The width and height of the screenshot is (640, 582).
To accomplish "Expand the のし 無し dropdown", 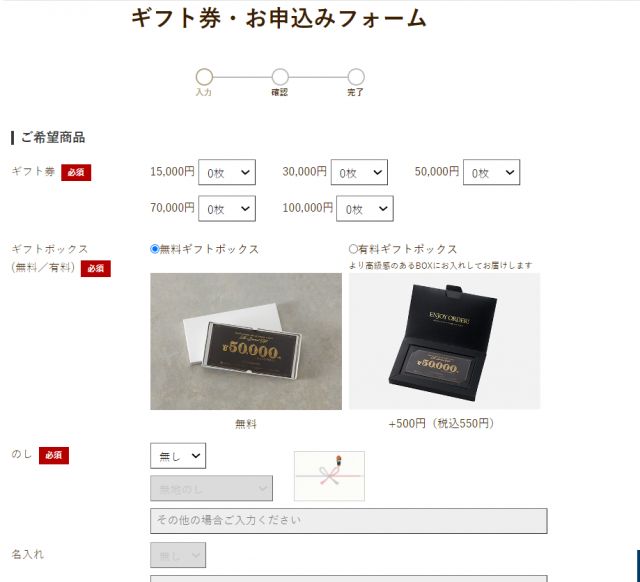I will pos(178,456).
